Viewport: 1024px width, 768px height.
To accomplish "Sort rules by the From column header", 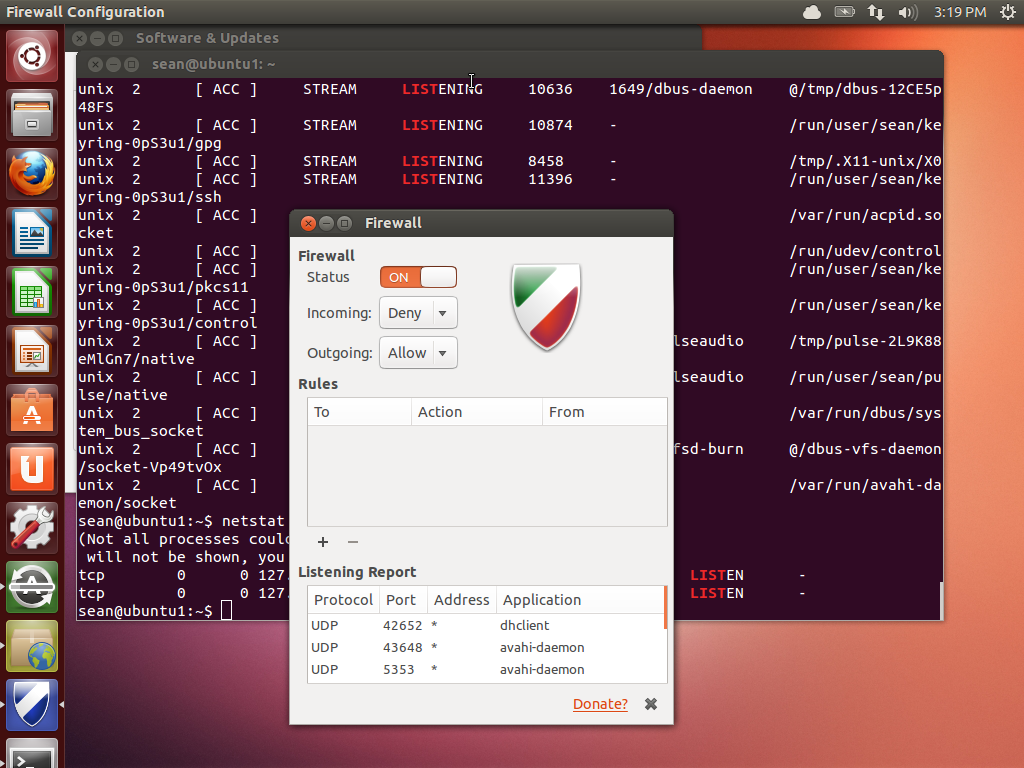I will [x=605, y=412].
